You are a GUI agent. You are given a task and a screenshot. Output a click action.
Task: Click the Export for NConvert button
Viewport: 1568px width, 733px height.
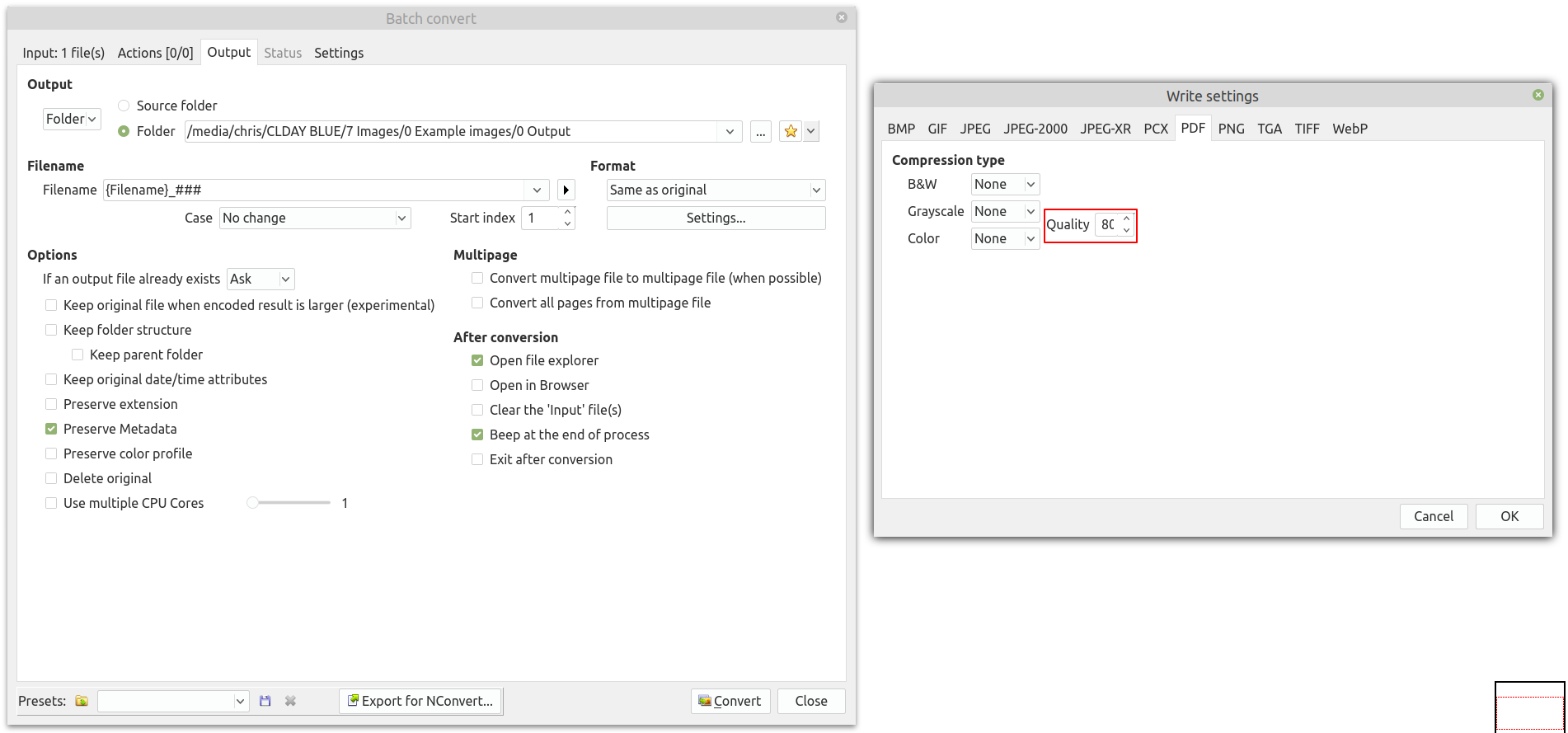pos(420,701)
